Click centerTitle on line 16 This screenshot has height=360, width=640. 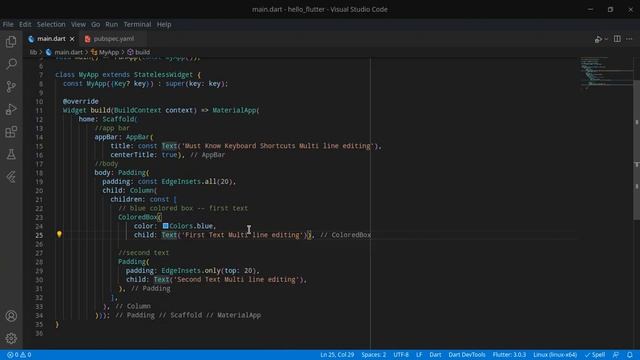click(x=133, y=155)
